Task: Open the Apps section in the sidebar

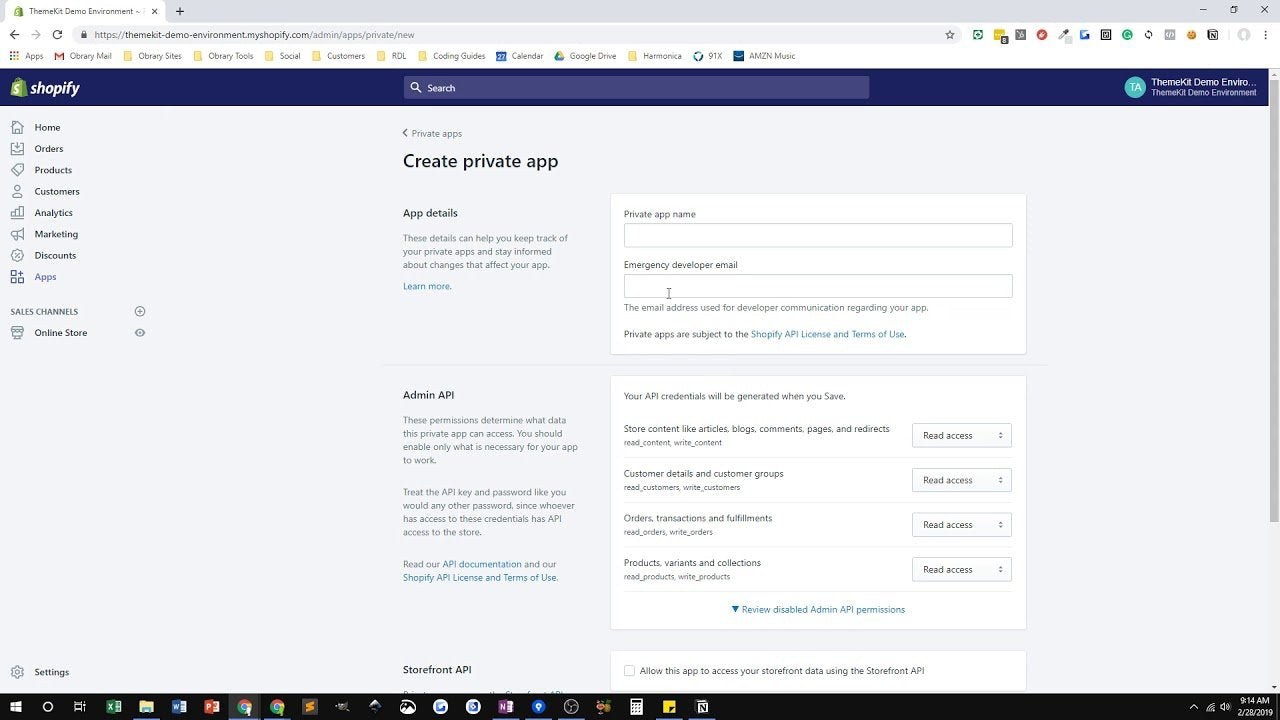Action: pyautogui.click(x=45, y=276)
